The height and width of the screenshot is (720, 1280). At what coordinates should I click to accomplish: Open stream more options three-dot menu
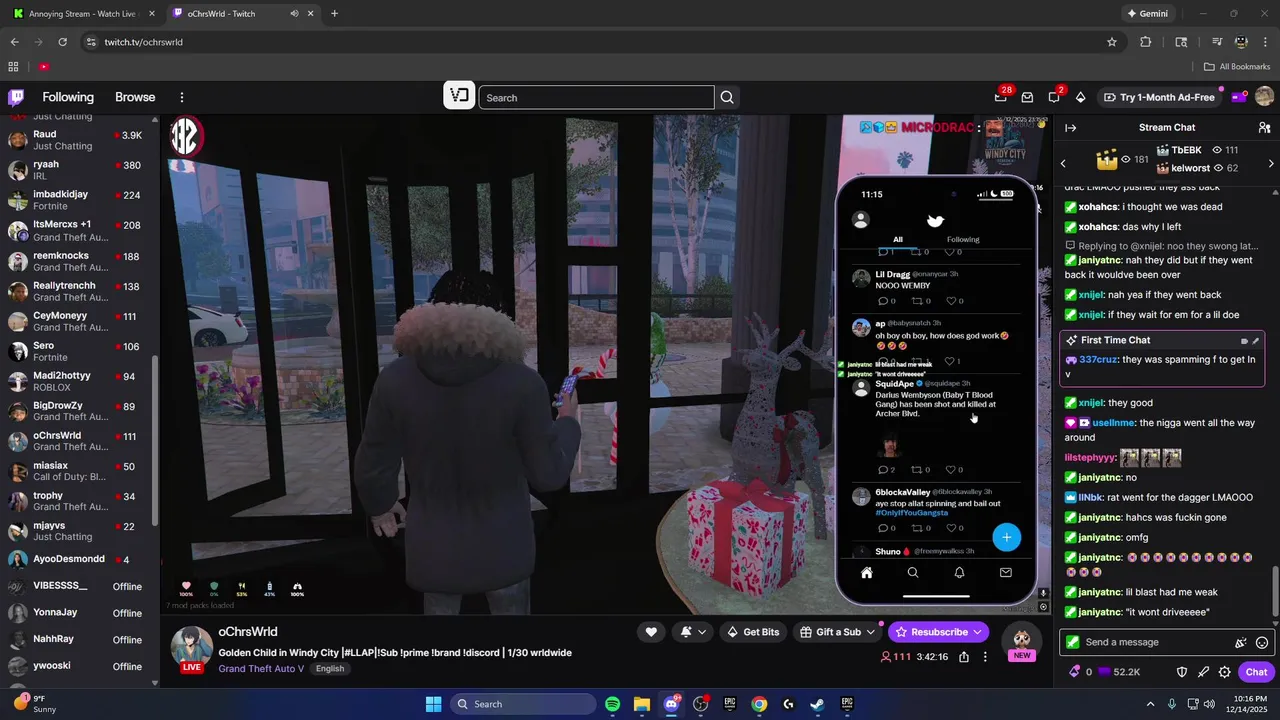[x=985, y=657]
